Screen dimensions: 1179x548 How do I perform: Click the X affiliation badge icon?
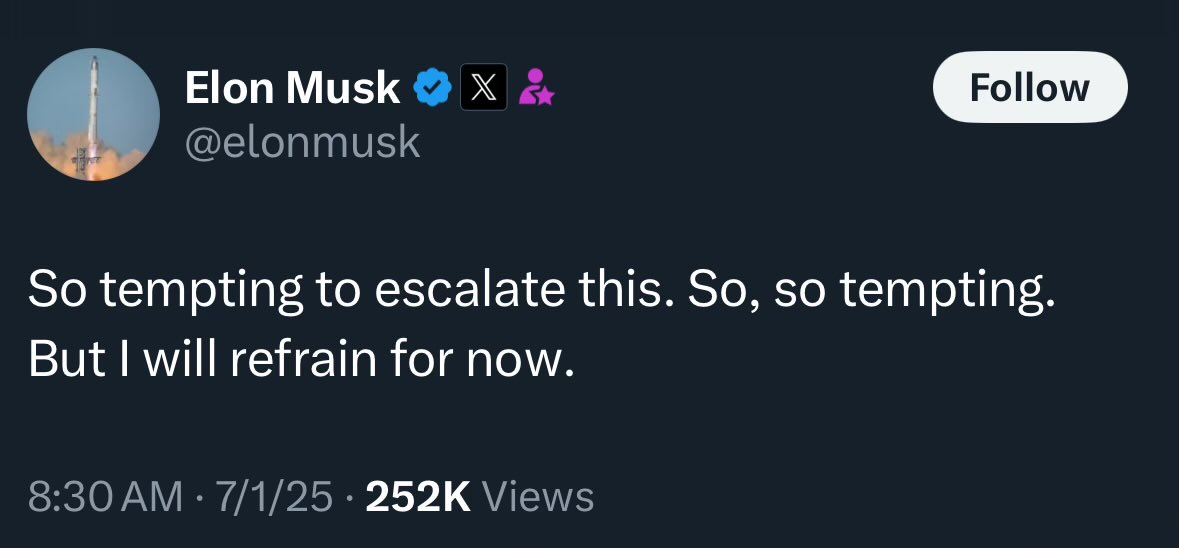click(482, 89)
